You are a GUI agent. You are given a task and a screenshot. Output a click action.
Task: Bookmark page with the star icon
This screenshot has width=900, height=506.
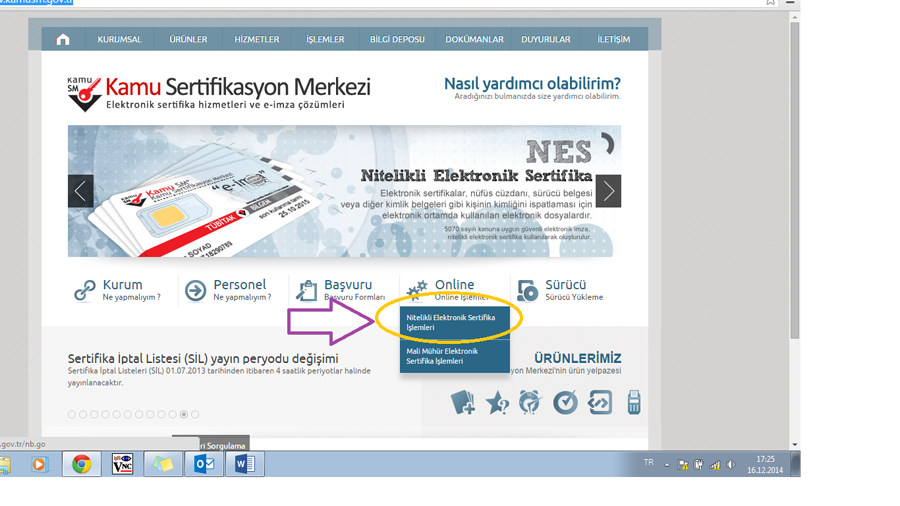[770, 2]
